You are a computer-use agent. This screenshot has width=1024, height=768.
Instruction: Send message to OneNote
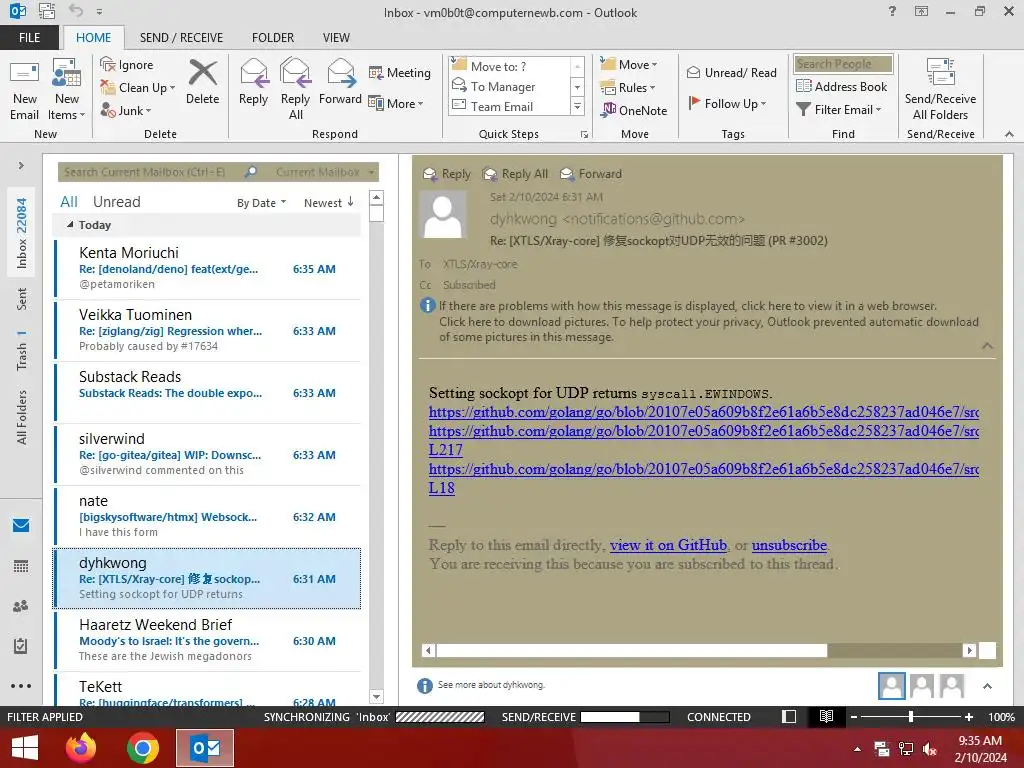634,110
